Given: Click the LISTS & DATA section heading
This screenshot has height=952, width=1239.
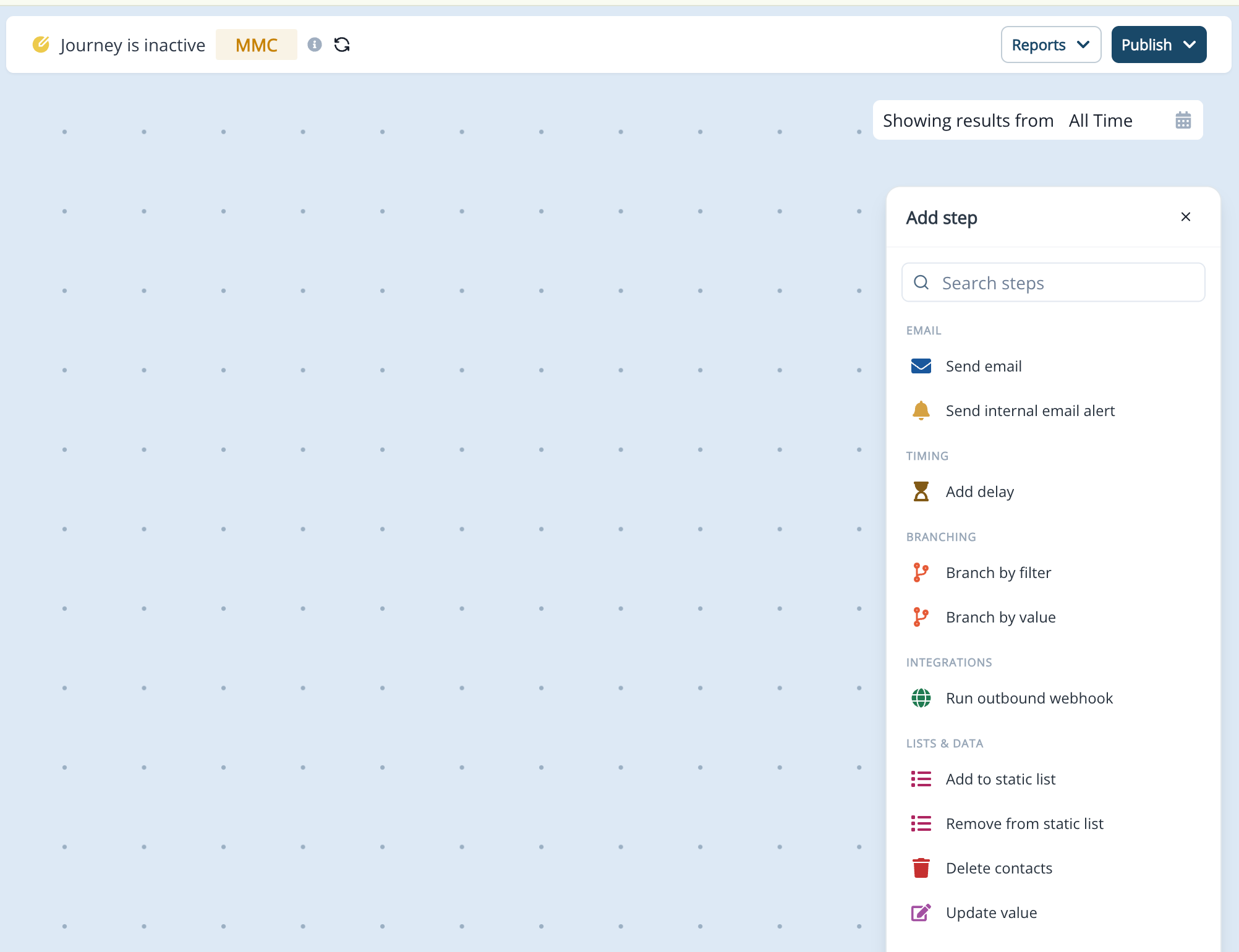Looking at the screenshot, I should (x=945, y=744).
